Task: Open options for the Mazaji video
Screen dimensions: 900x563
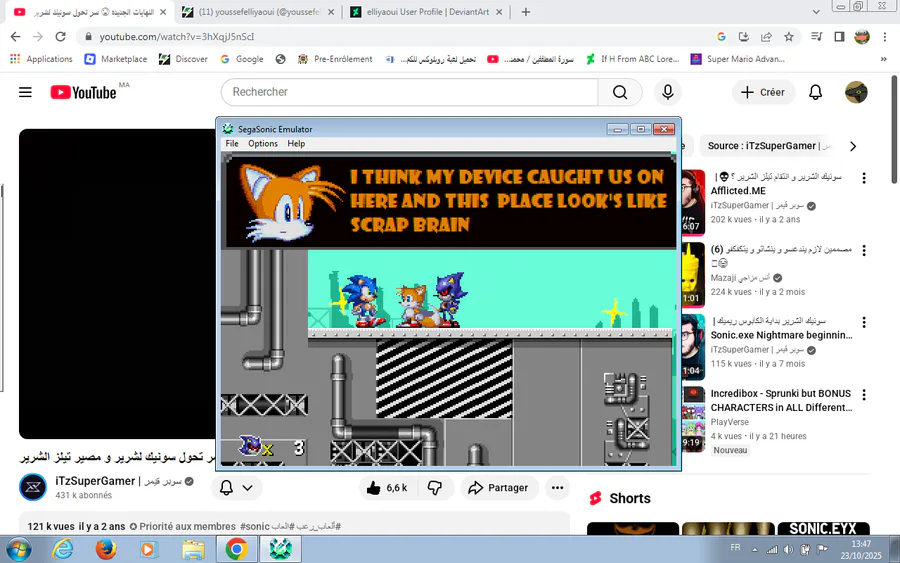Action: [x=864, y=250]
